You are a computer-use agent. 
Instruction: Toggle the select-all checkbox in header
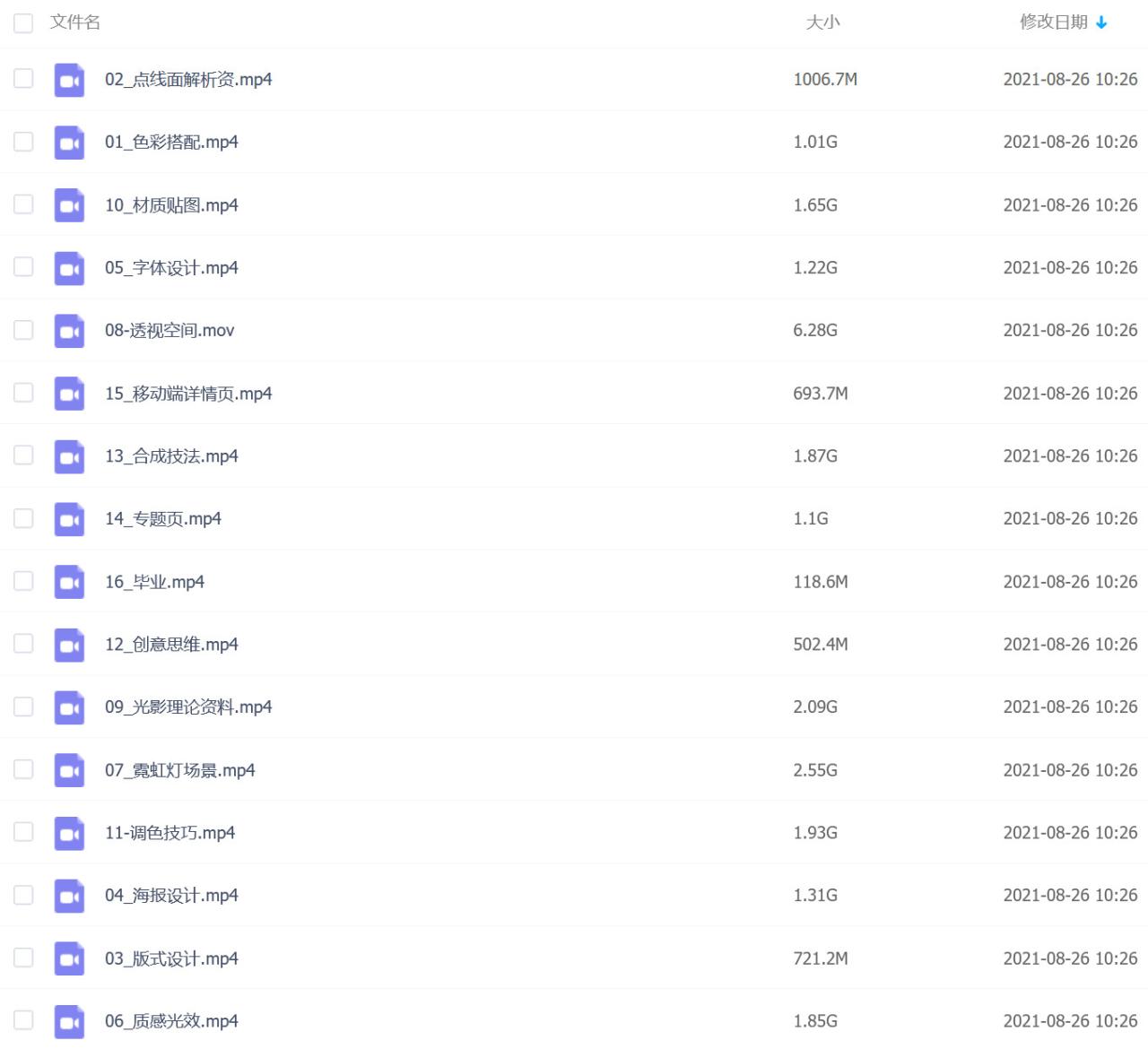click(x=23, y=22)
